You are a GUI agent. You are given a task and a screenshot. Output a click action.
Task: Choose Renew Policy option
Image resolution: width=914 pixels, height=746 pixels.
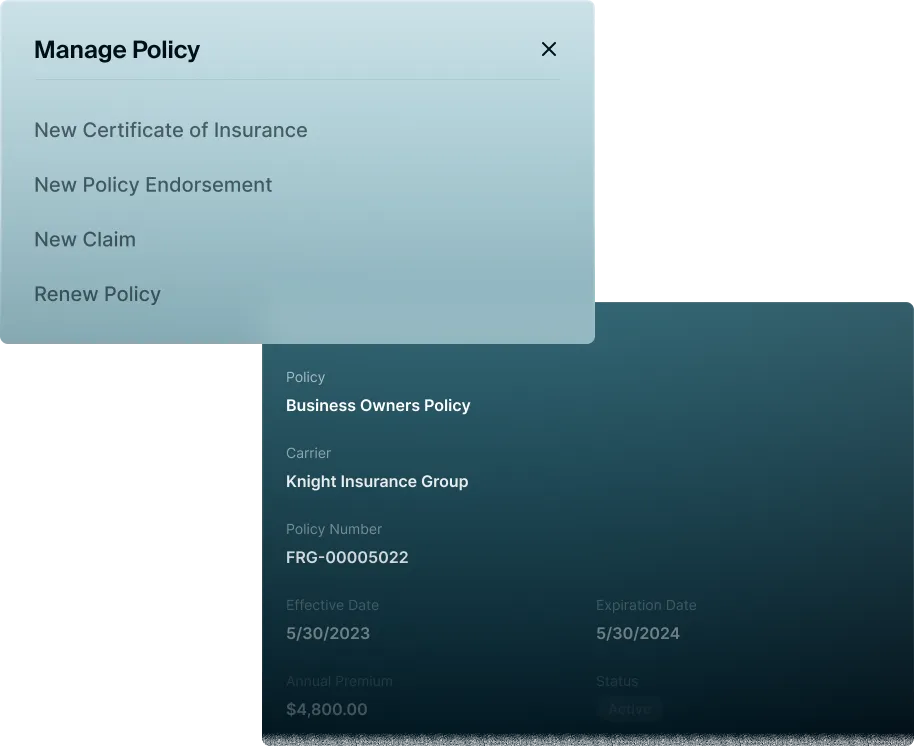click(97, 293)
